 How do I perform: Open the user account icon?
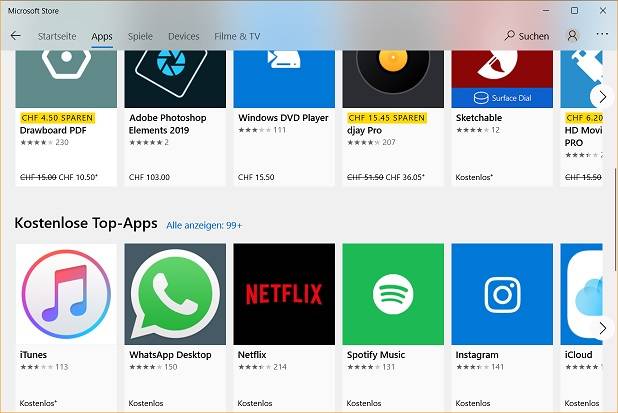(x=572, y=36)
